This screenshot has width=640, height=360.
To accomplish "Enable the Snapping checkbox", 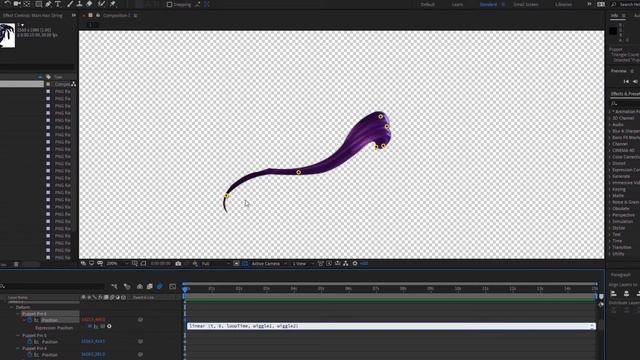I will (x=169, y=4).
